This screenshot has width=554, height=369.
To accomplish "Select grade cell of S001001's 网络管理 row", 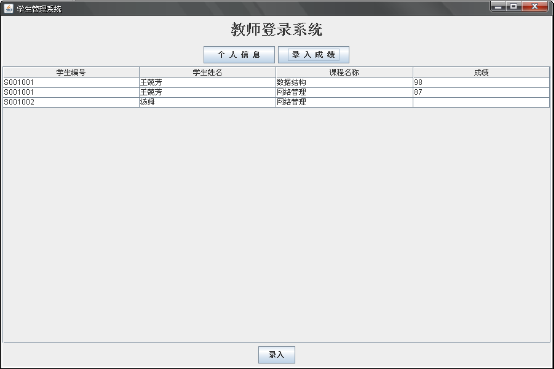I will click(x=481, y=92).
